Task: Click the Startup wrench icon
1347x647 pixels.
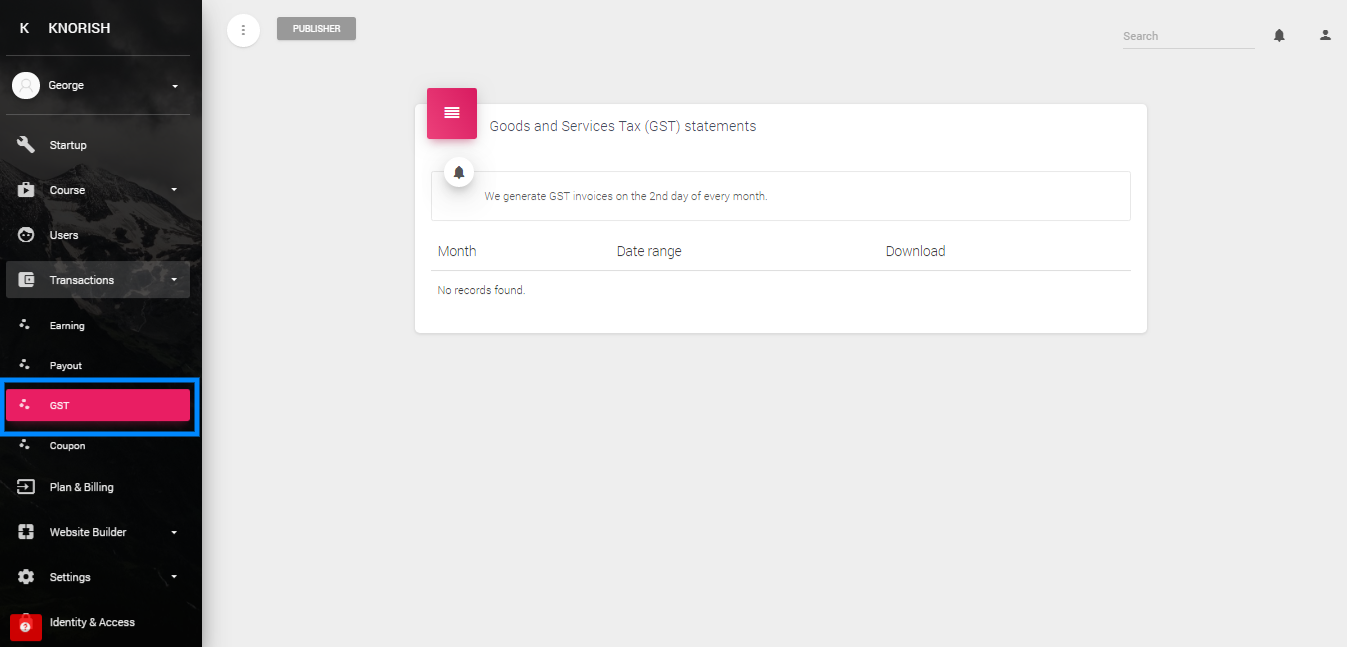Action: [x=26, y=145]
